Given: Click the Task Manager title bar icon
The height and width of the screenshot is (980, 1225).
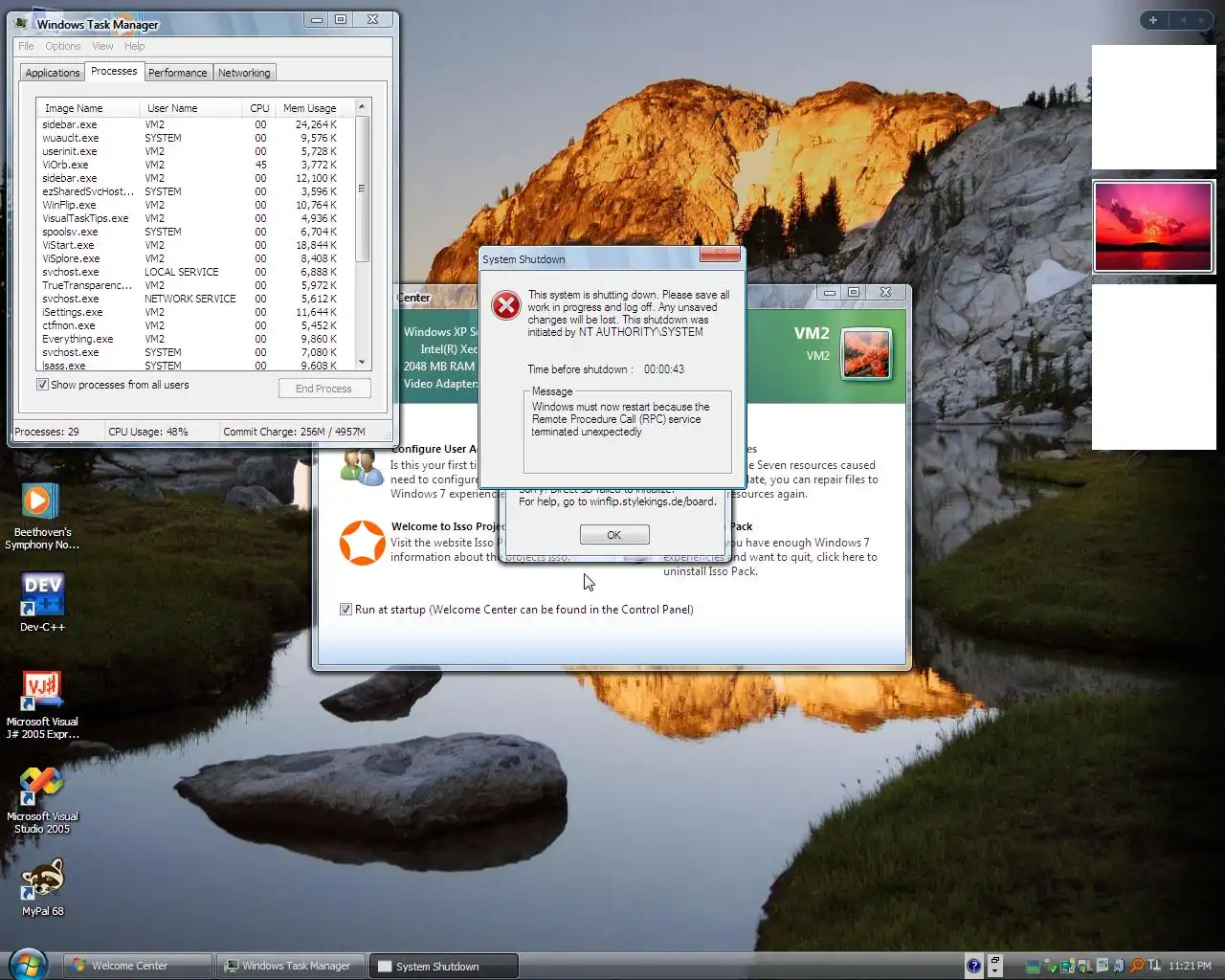Looking at the screenshot, I should coord(22,23).
